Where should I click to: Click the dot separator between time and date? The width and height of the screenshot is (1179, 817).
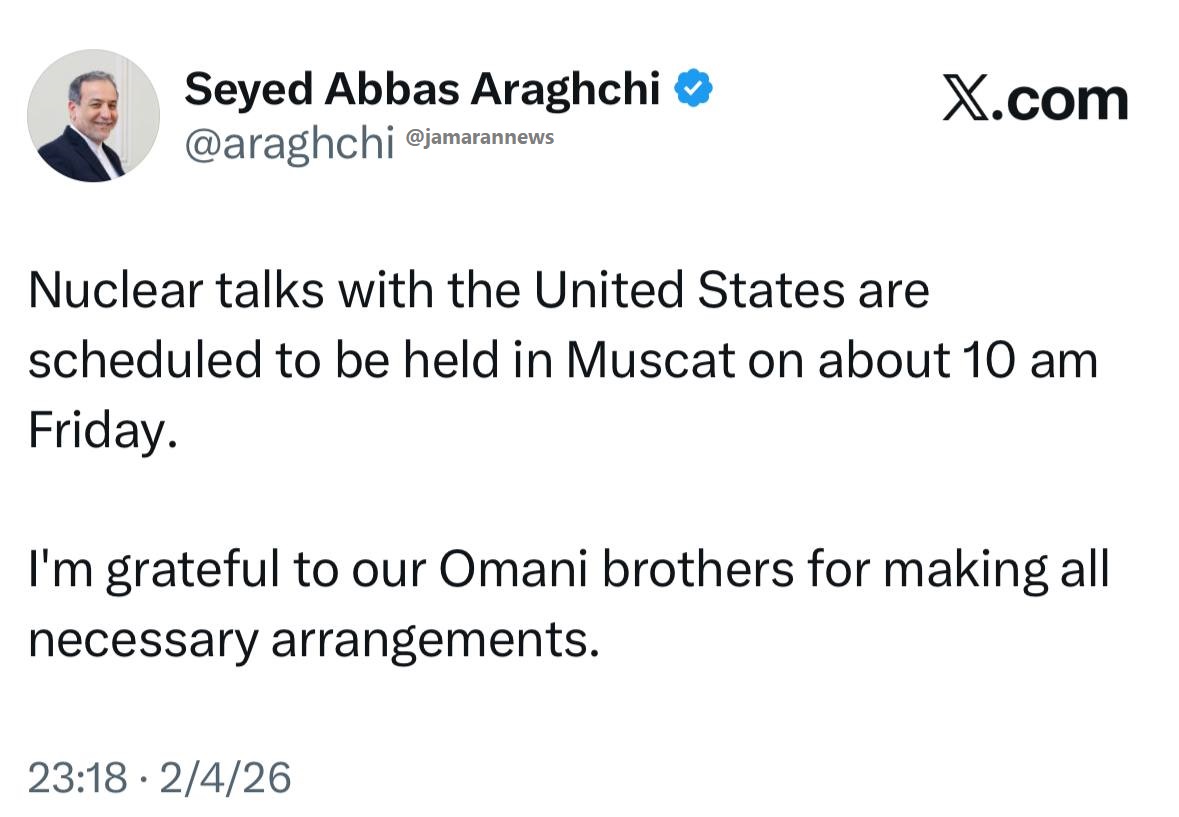(144, 778)
